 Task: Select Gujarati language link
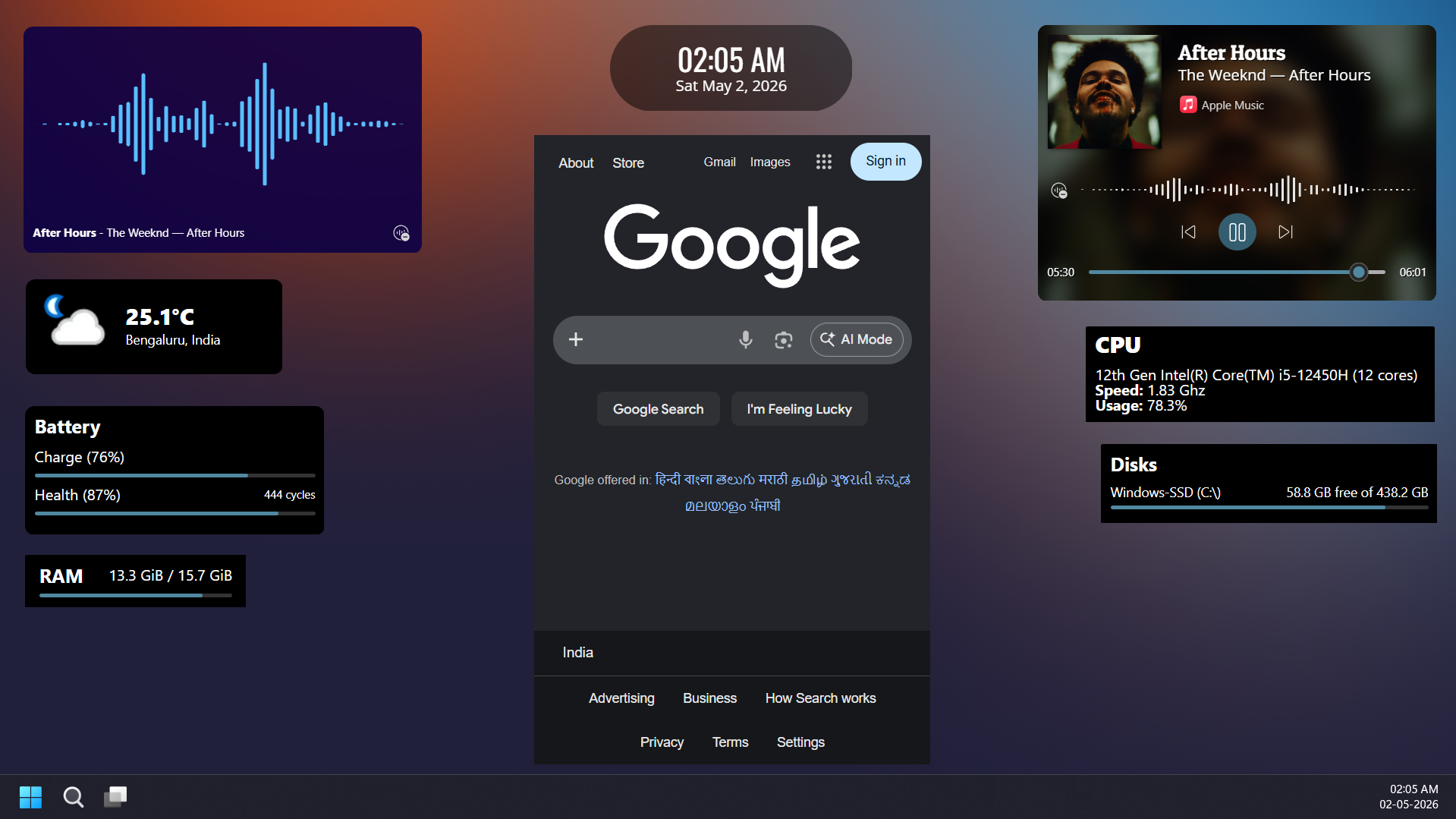pos(851,480)
